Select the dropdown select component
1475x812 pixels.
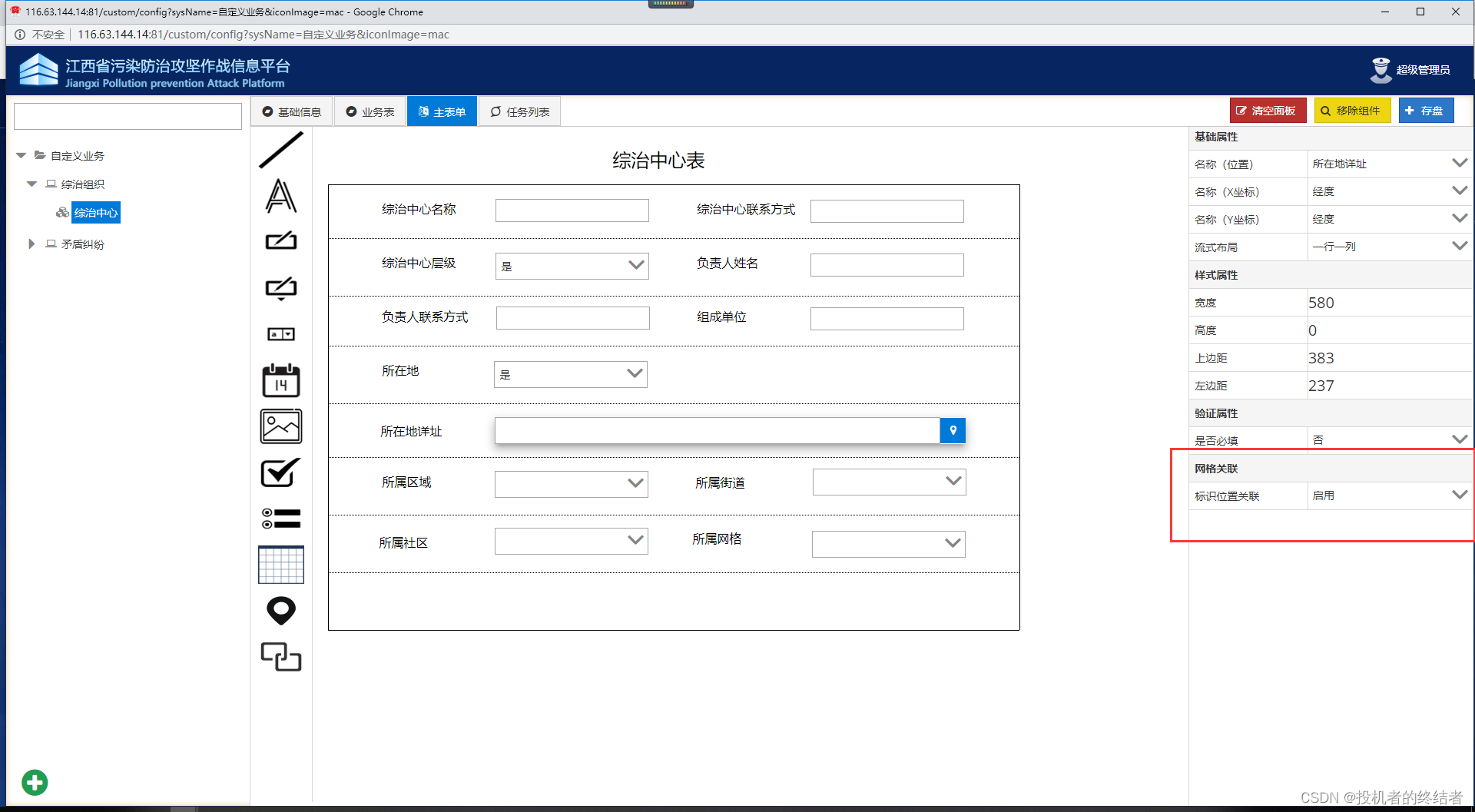pyautogui.click(x=281, y=334)
